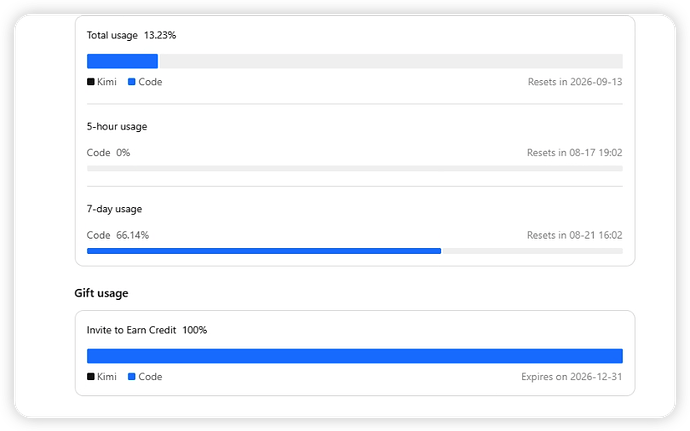Click the Kimi label under Total usage

106,82
